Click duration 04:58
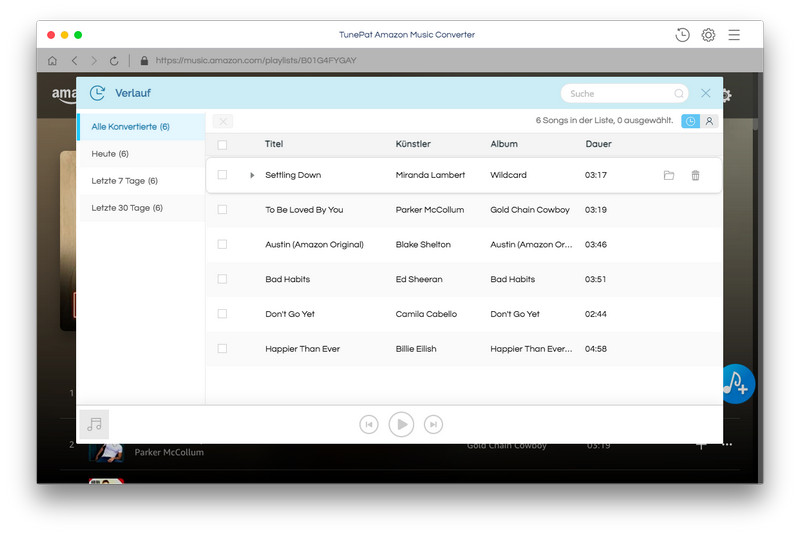800x536 pixels. coord(595,349)
